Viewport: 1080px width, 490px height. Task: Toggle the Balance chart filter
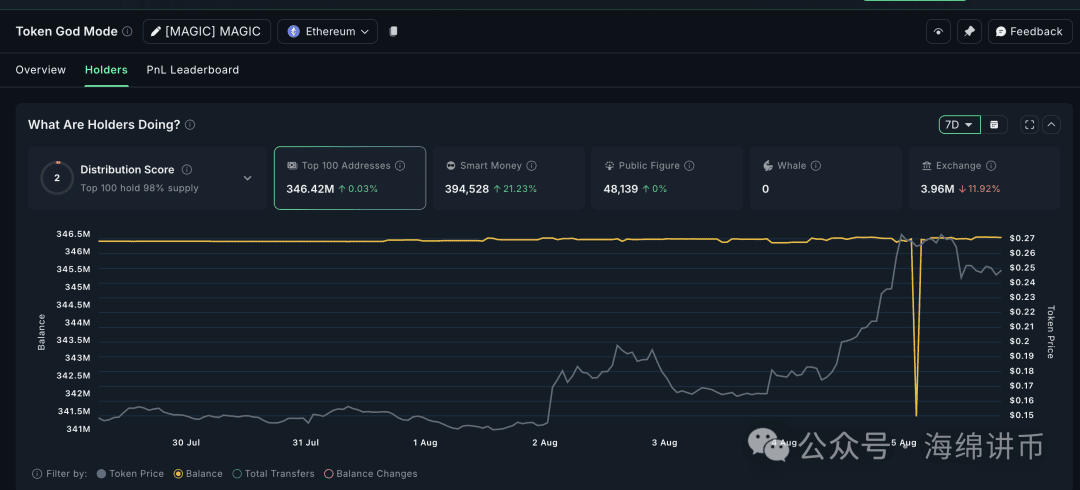point(198,473)
